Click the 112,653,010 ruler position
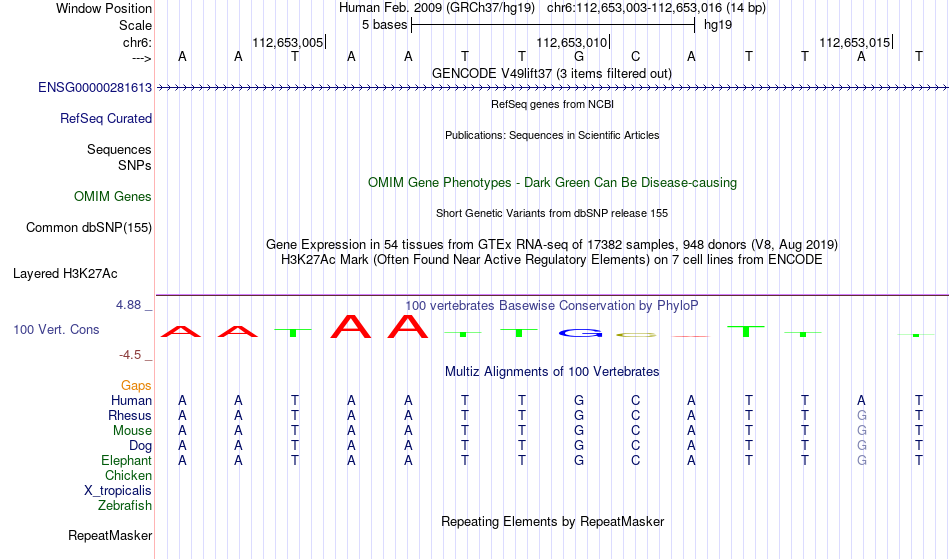 tap(571, 43)
